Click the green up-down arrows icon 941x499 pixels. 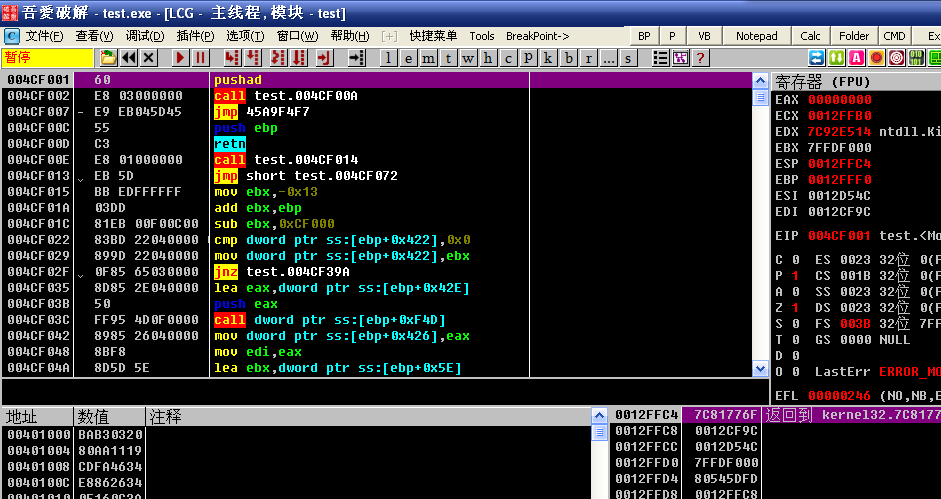(837, 58)
